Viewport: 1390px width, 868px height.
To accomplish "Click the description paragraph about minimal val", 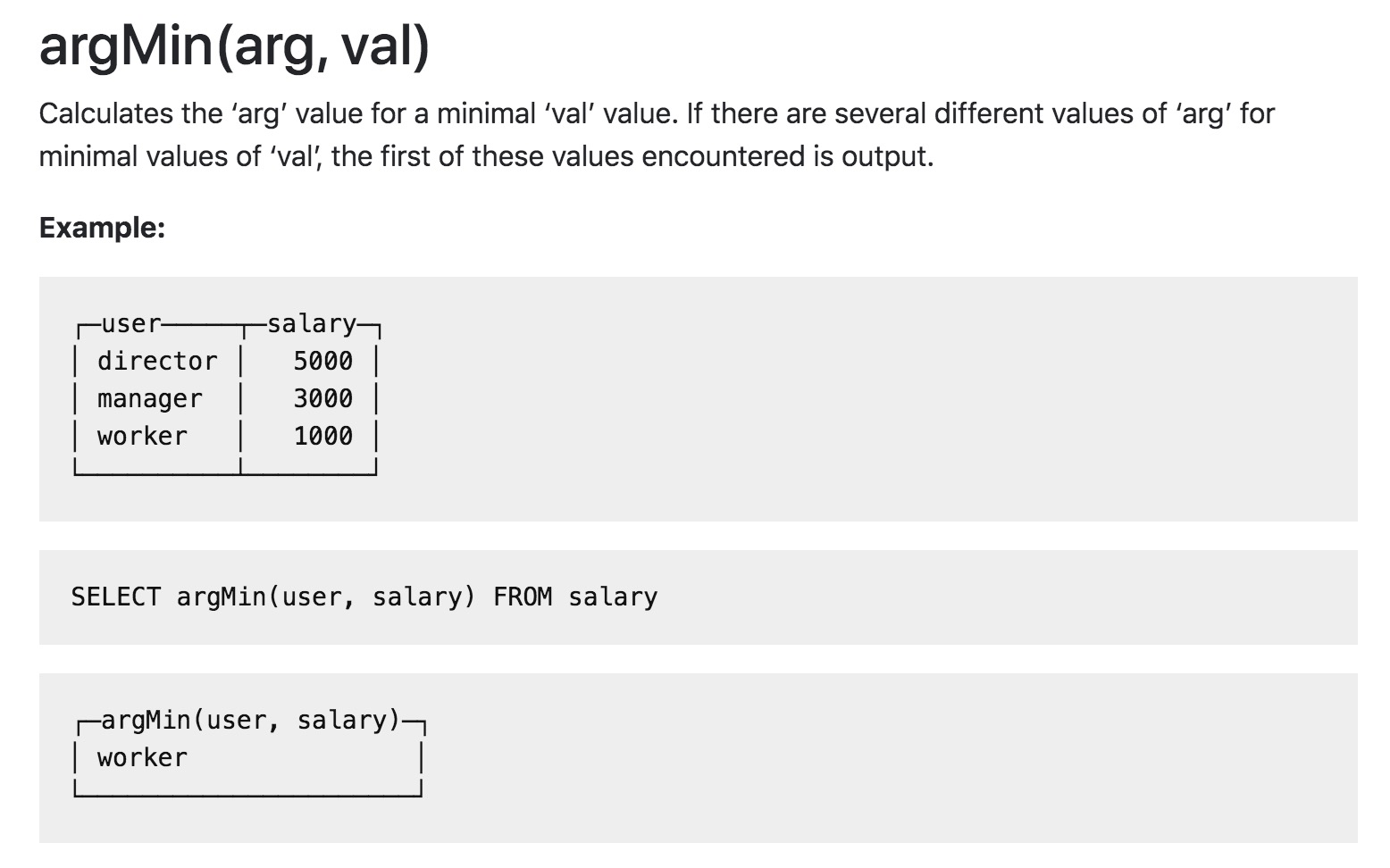I will 657,135.
